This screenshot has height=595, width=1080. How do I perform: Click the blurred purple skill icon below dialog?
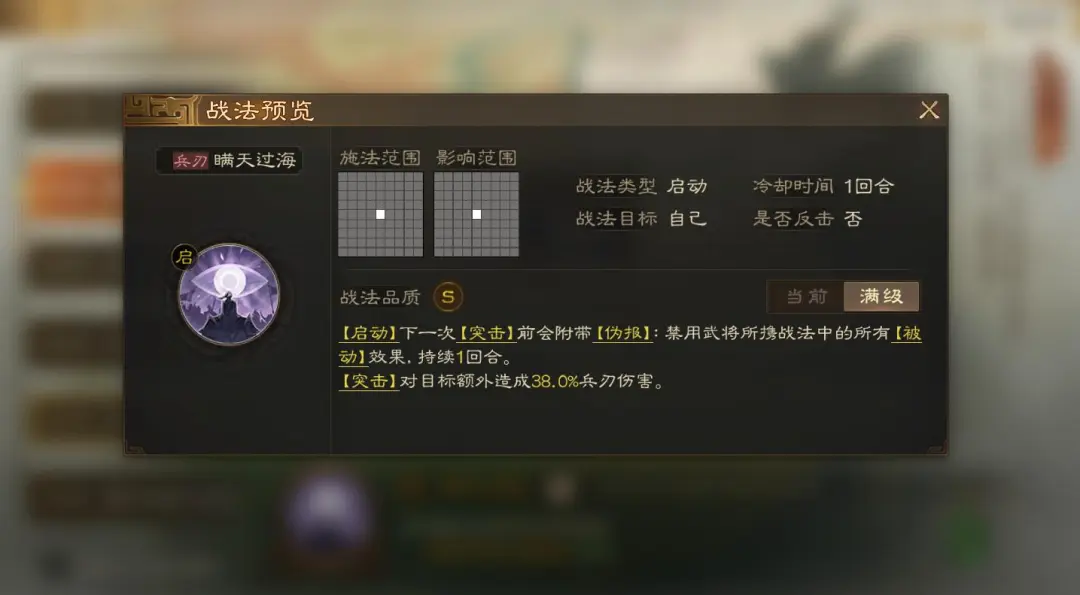(x=329, y=513)
